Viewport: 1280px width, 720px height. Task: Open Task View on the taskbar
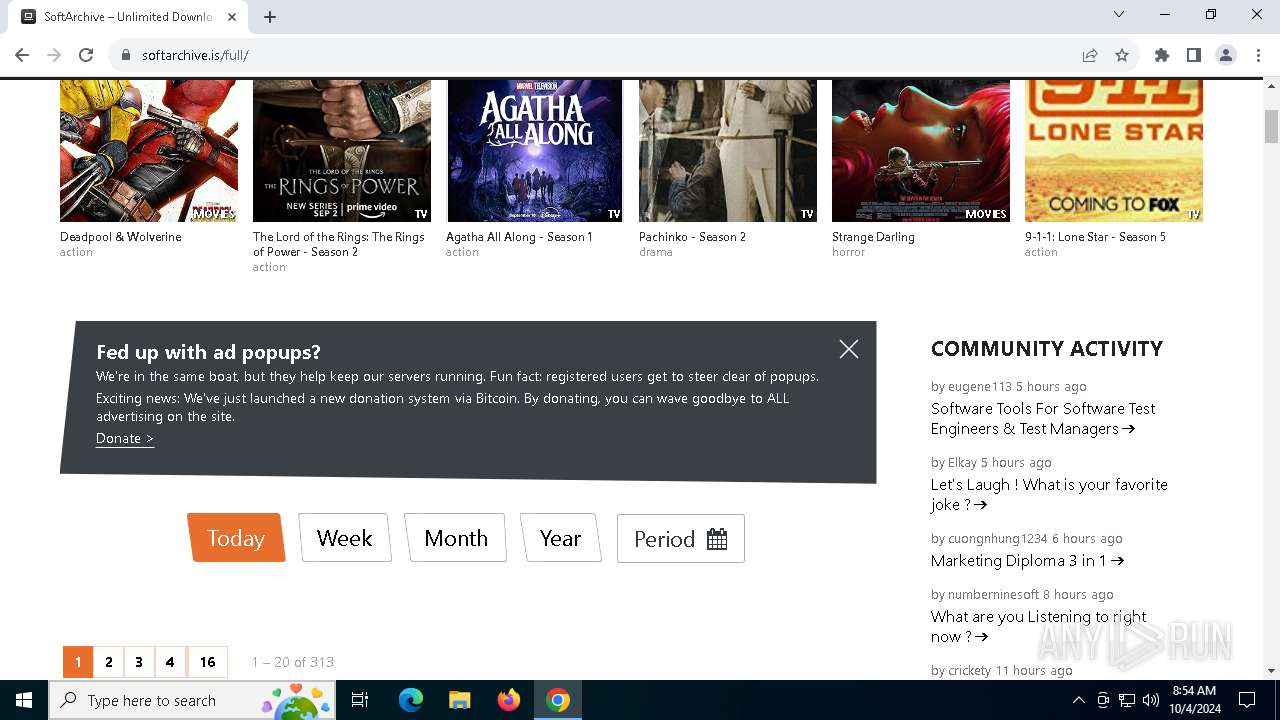(360, 700)
